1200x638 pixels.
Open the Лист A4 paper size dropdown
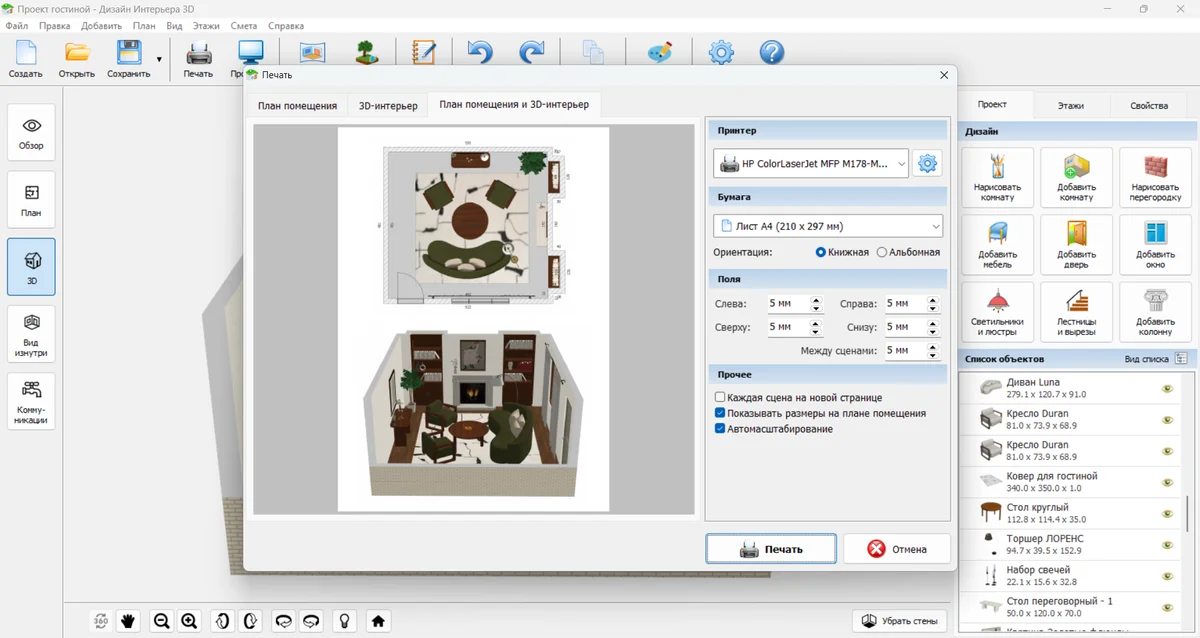tap(828, 226)
